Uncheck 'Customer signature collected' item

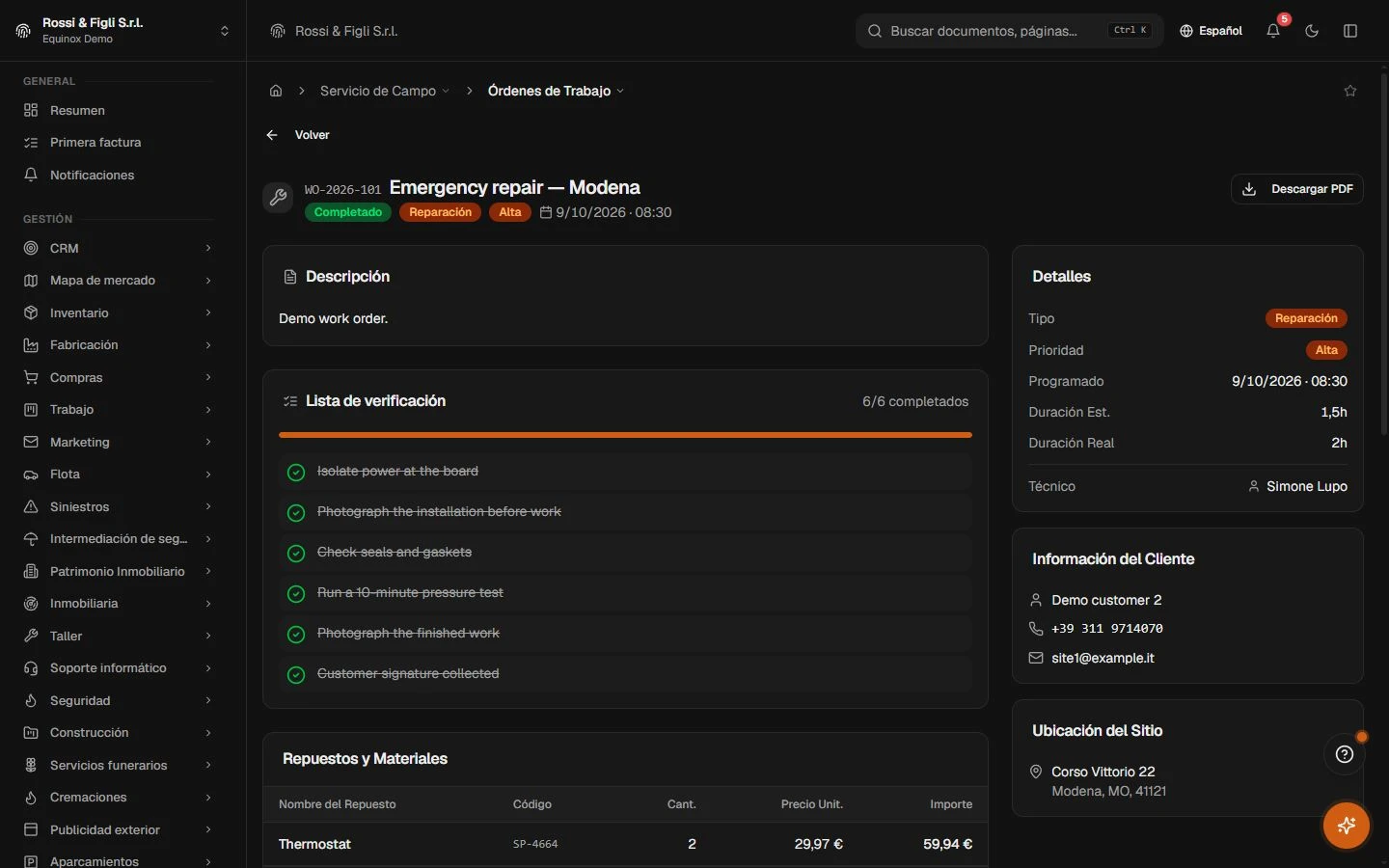pyautogui.click(x=296, y=674)
